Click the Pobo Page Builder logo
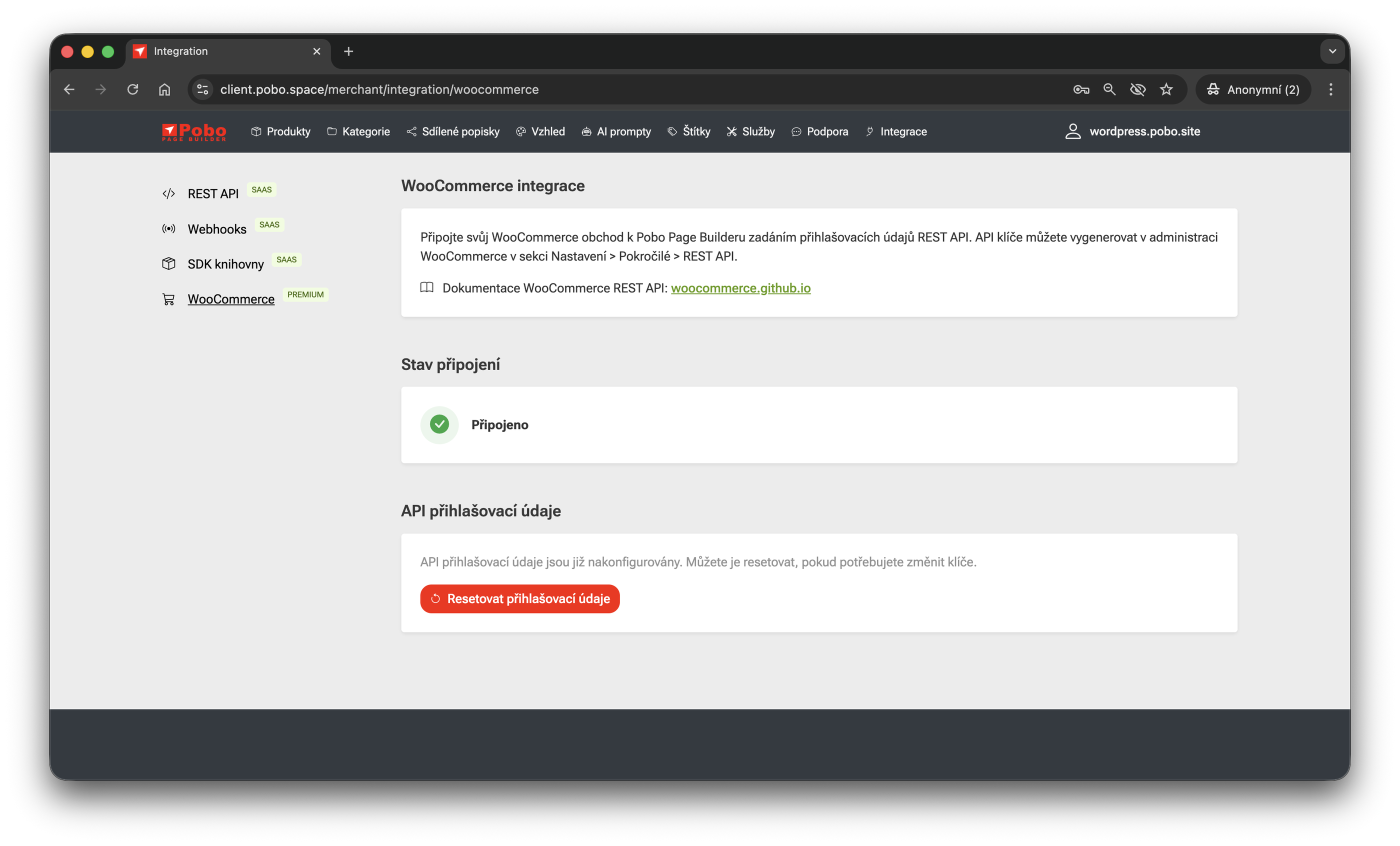1400x846 pixels. [x=194, y=132]
